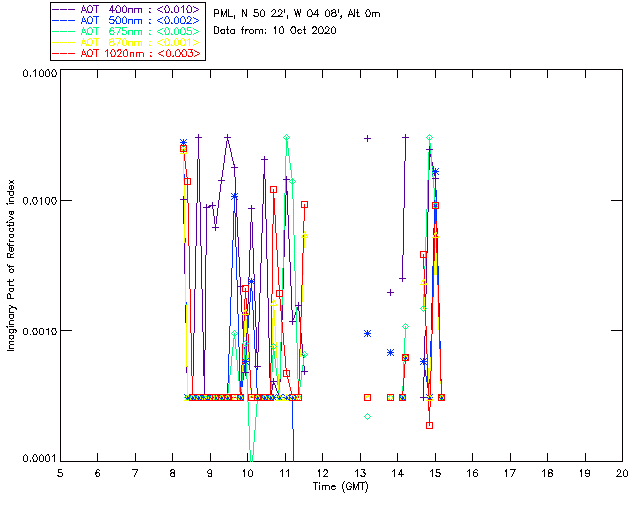Viewport: 640px width, 512px height.
Task: Click the y-axis label Imaginary Part of Refractive index
Action: tap(11, 265)
